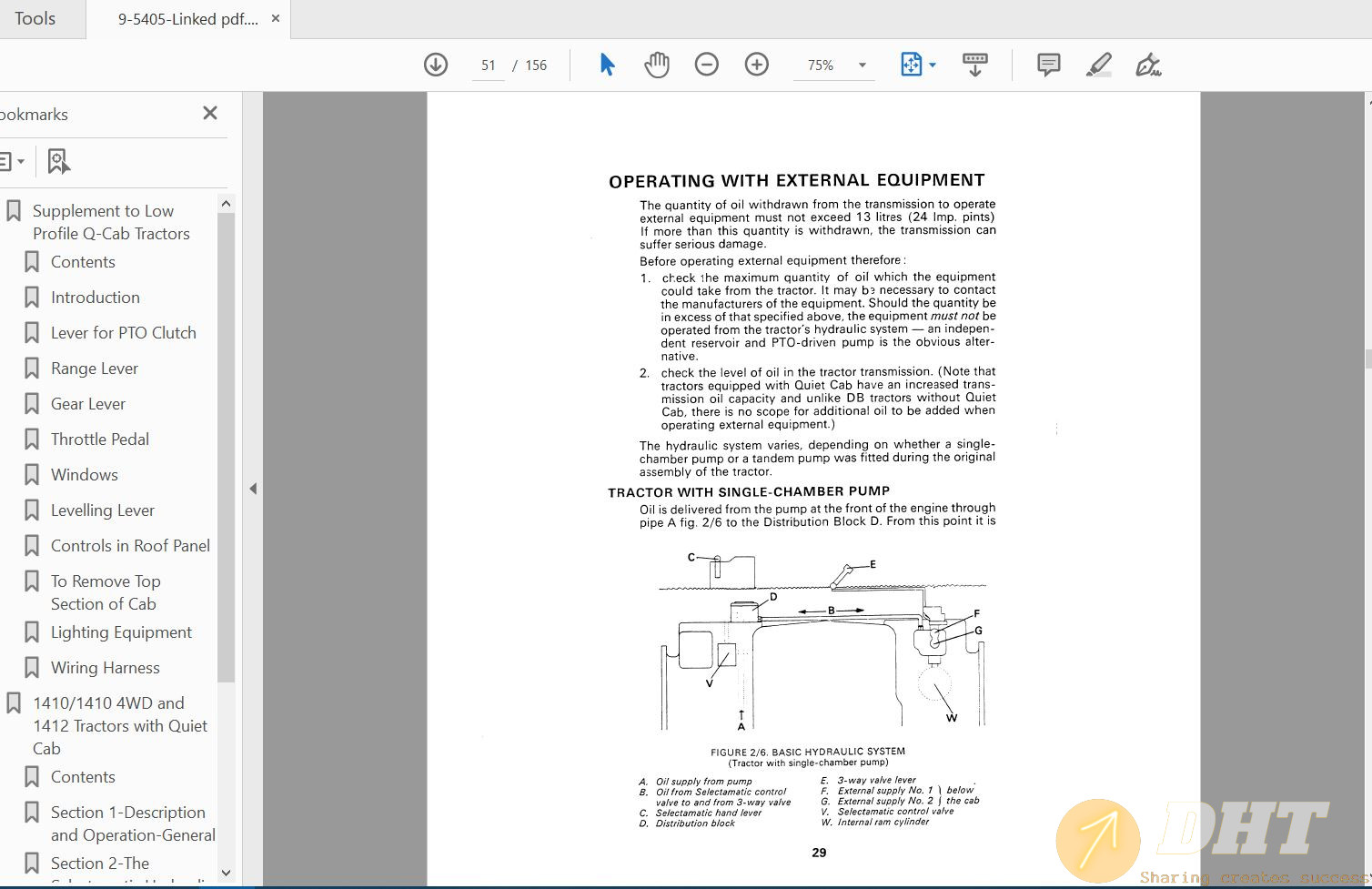Activate the Hand pan tool
The image size is (1372, 889).
[657, 65]
